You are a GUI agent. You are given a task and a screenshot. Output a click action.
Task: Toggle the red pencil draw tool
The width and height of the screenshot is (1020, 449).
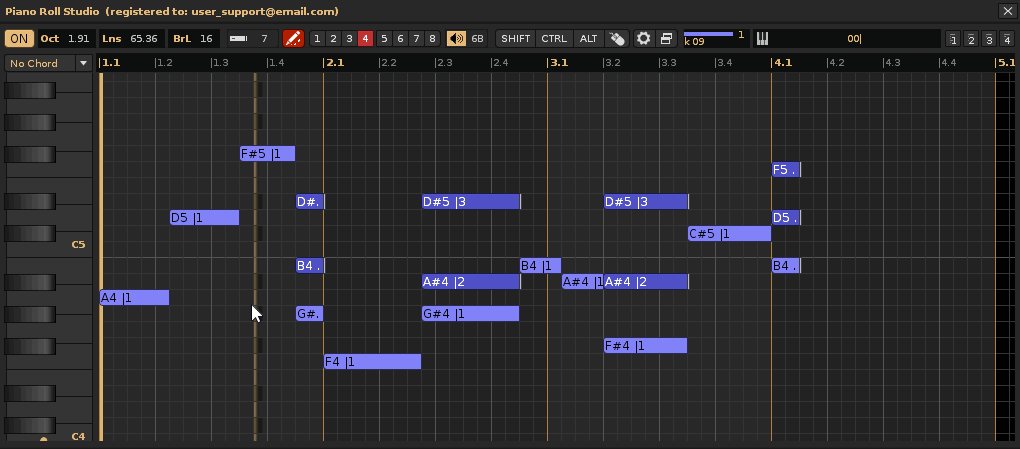(x=293, y=39)
